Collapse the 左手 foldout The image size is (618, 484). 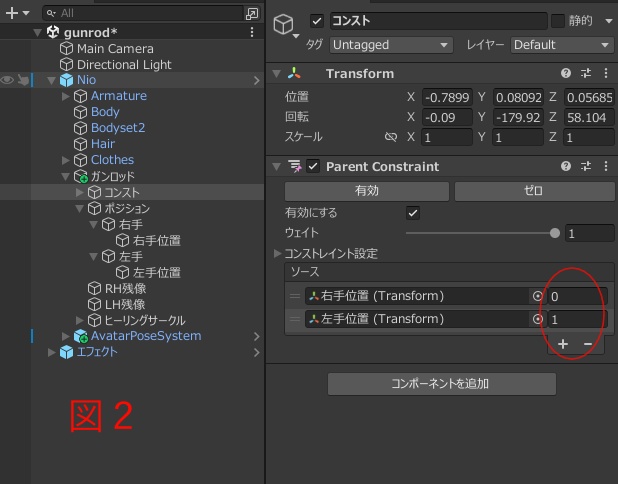[x=93, y=257]
